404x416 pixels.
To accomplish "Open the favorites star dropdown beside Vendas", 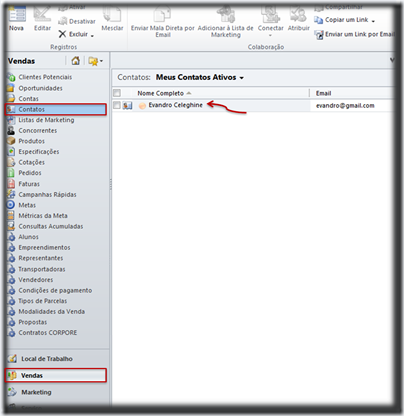I will pyautogui.click(x=96, y=61).
